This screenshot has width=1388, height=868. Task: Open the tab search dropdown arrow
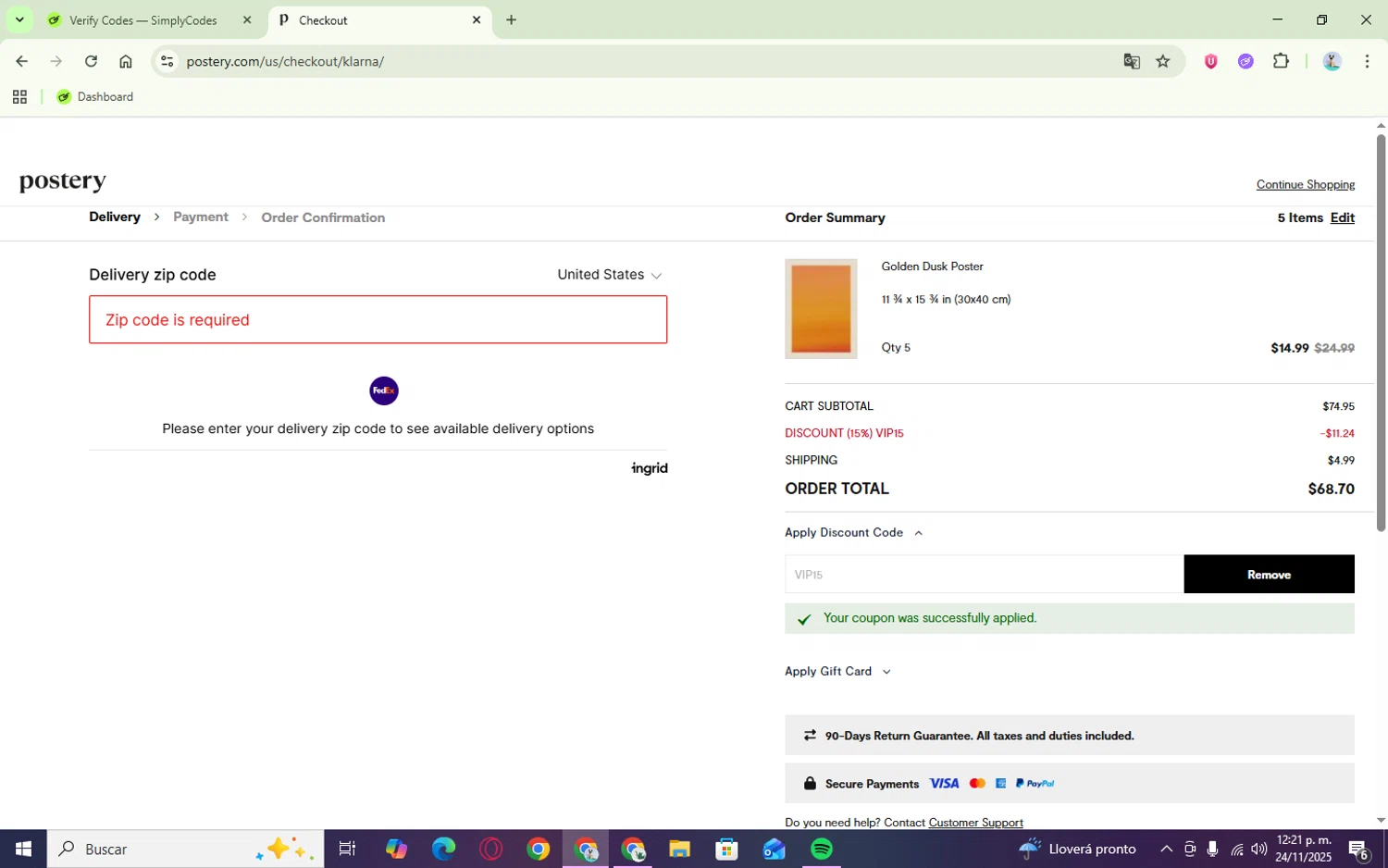pyautogui.click(x=19, y=19)
